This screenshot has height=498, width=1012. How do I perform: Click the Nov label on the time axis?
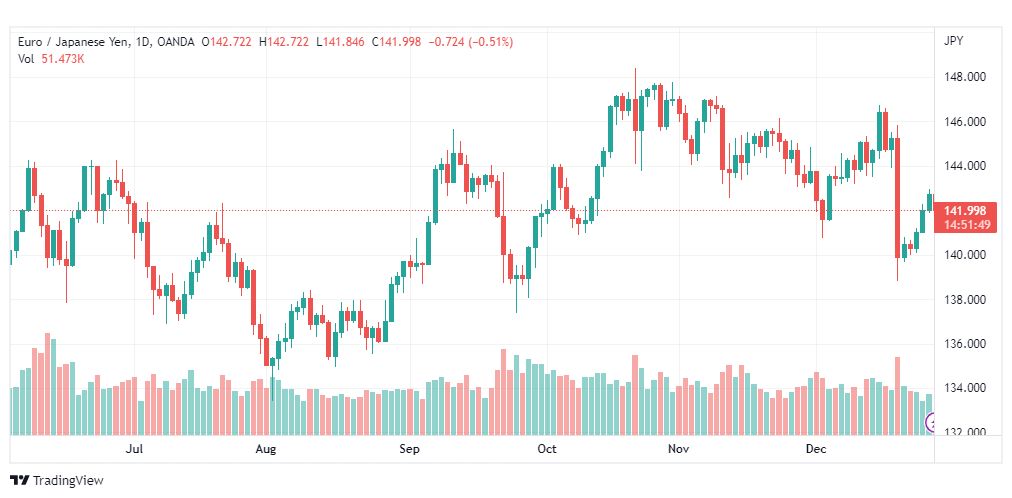[x=679, y=450]
